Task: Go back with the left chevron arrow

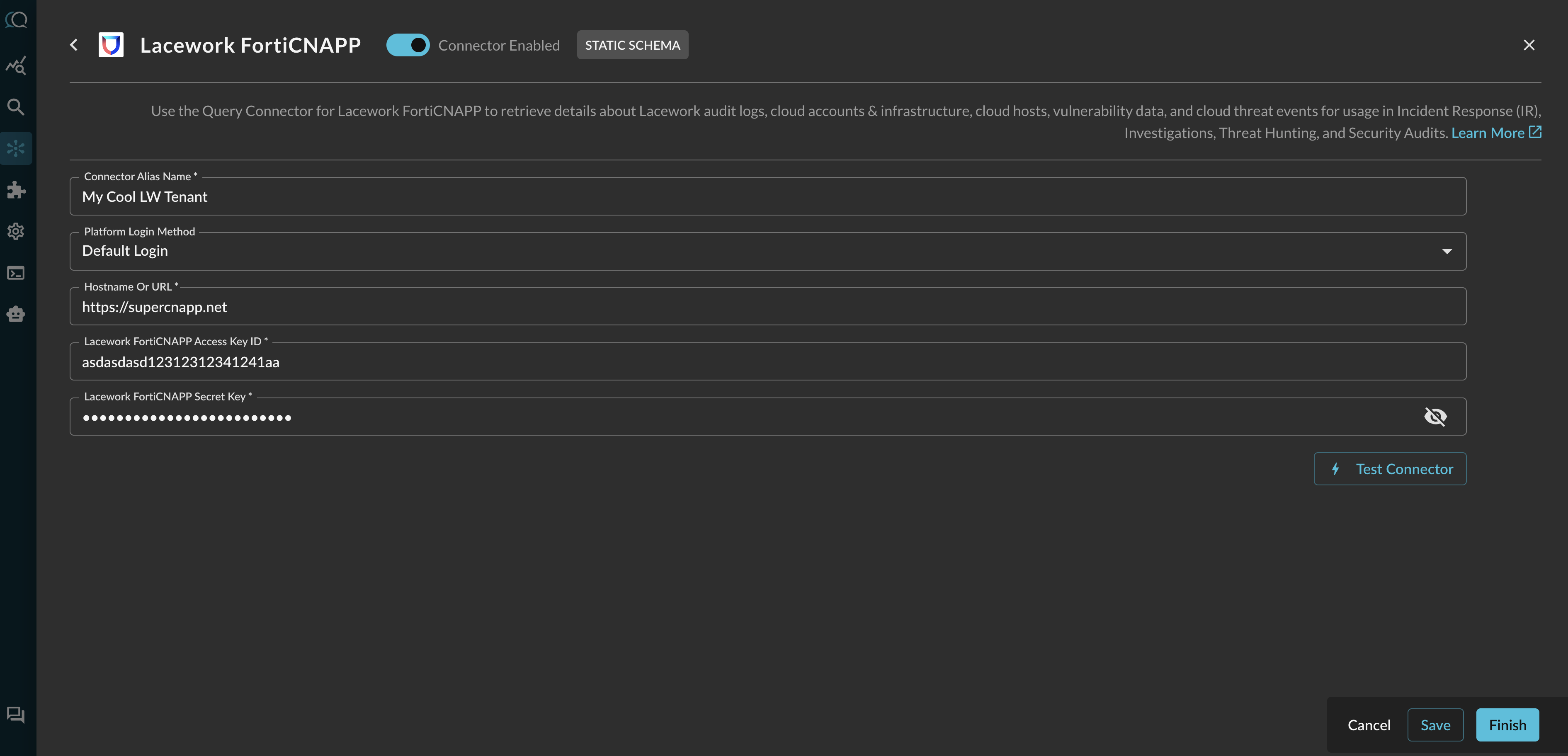Action: point(74,44)
